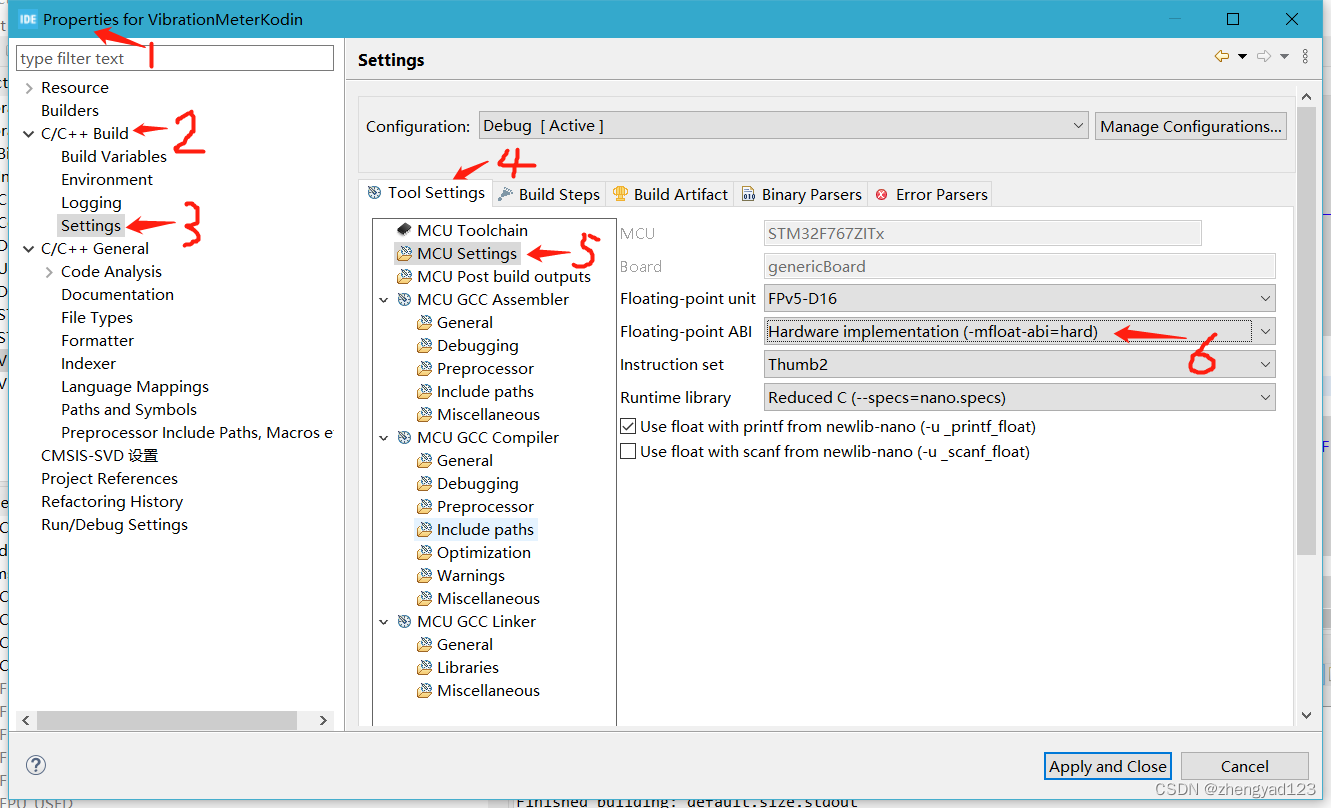Click the back navigation arrow icon
Viewport: 1331px width, 808px height.
tap(1221, 57)
